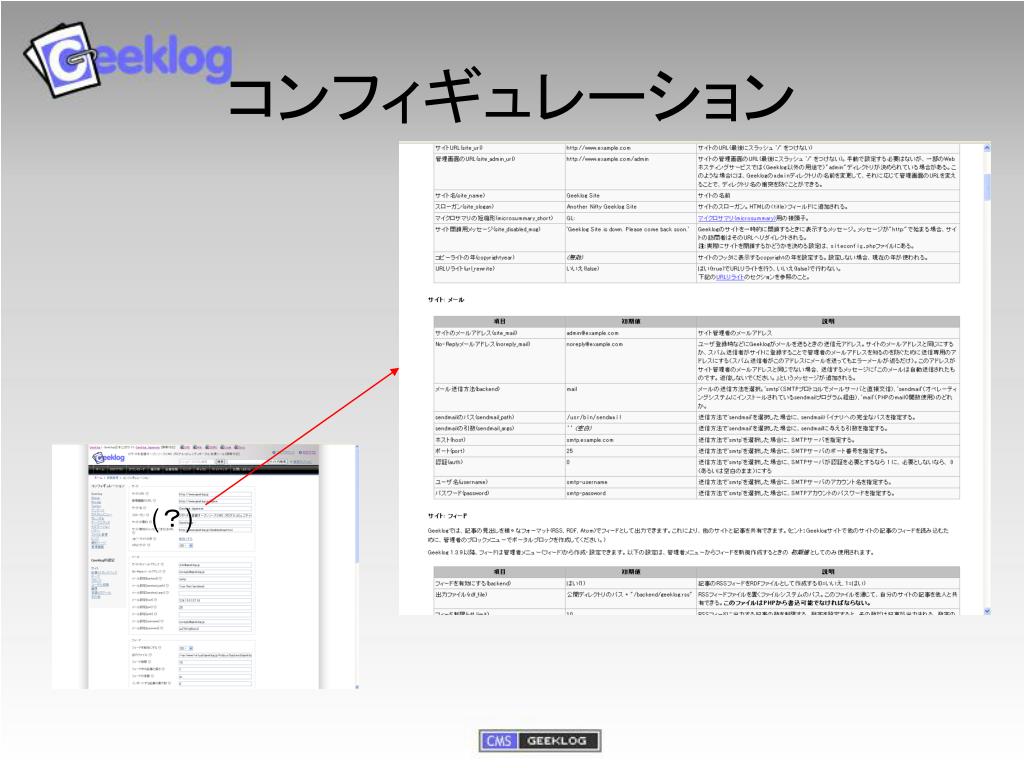
Task: Click the 'Geeklog Site' default value cell
Action: pyautogui.click(x=630, y=195)
